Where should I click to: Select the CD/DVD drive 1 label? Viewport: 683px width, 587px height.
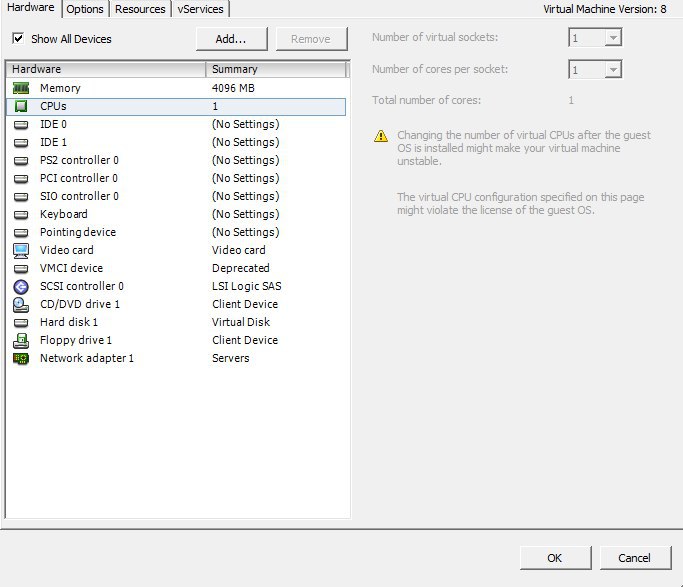pyautogui.click(x=80, y=304)
